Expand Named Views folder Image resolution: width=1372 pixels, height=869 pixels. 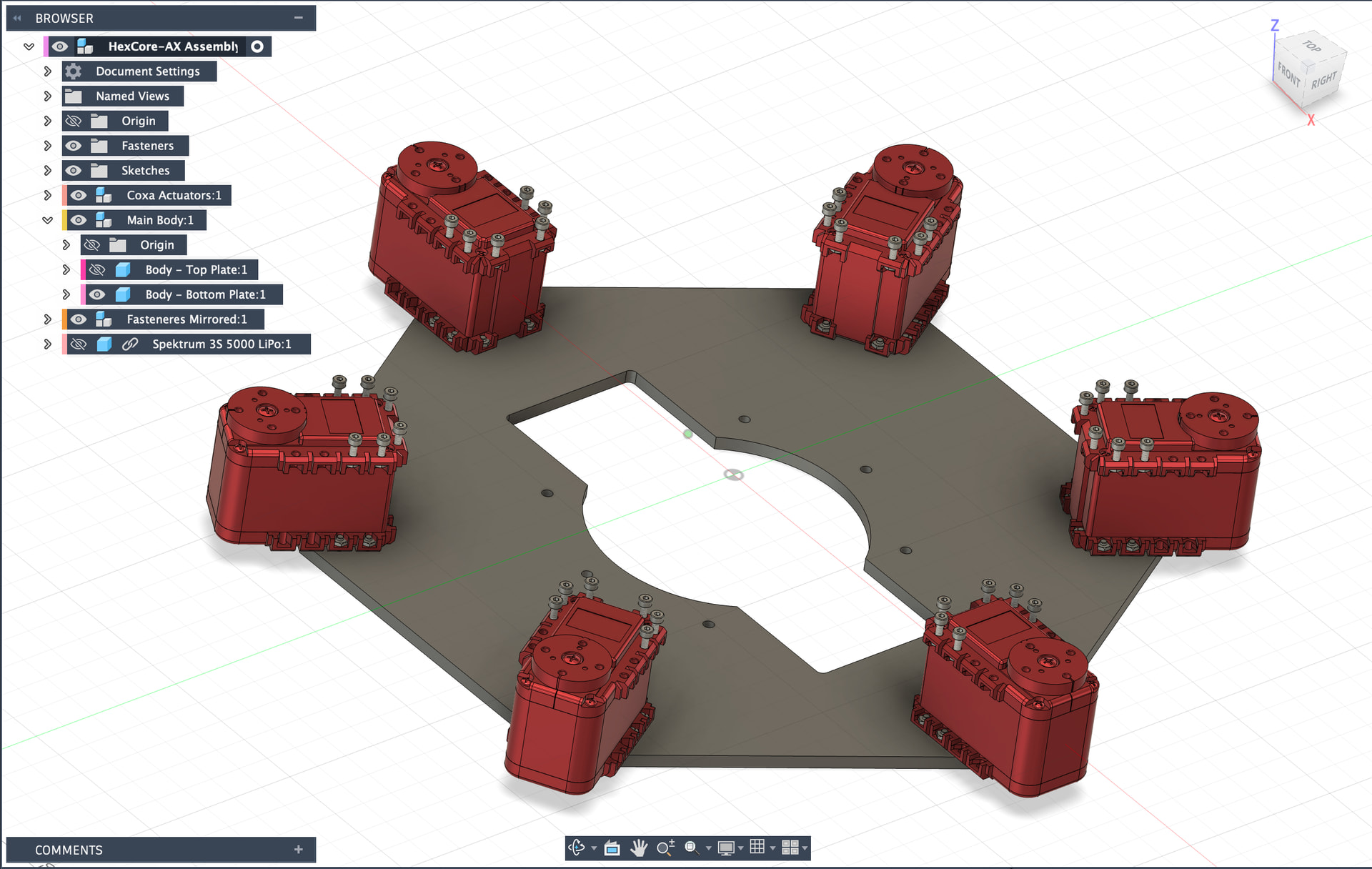(47, 96)
